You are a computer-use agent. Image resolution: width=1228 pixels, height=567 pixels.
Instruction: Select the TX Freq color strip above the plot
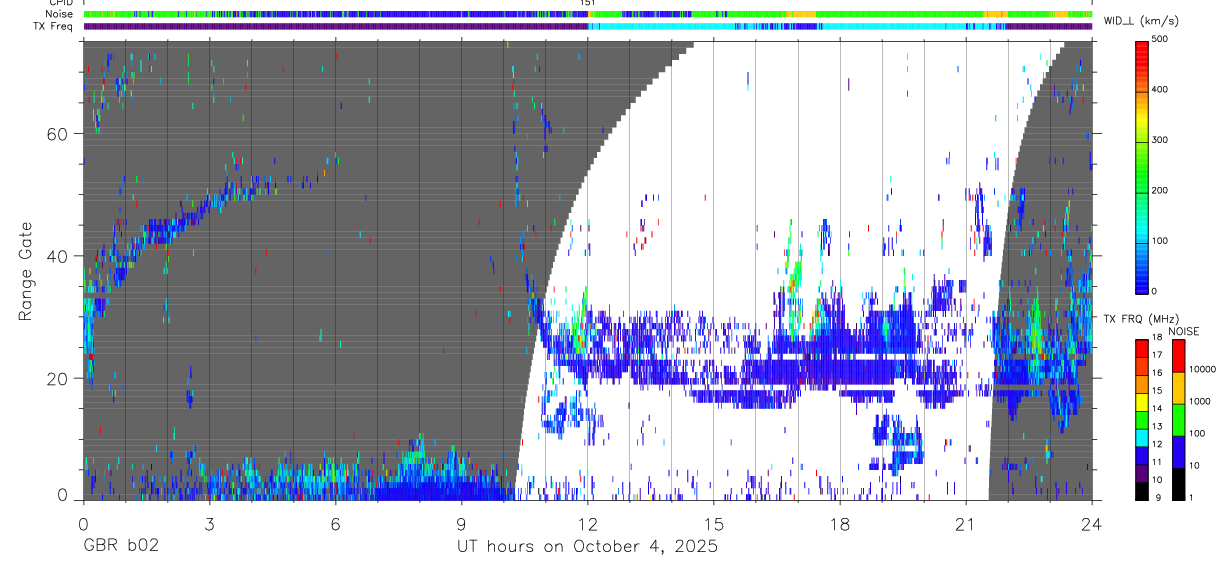click(588, 26)
